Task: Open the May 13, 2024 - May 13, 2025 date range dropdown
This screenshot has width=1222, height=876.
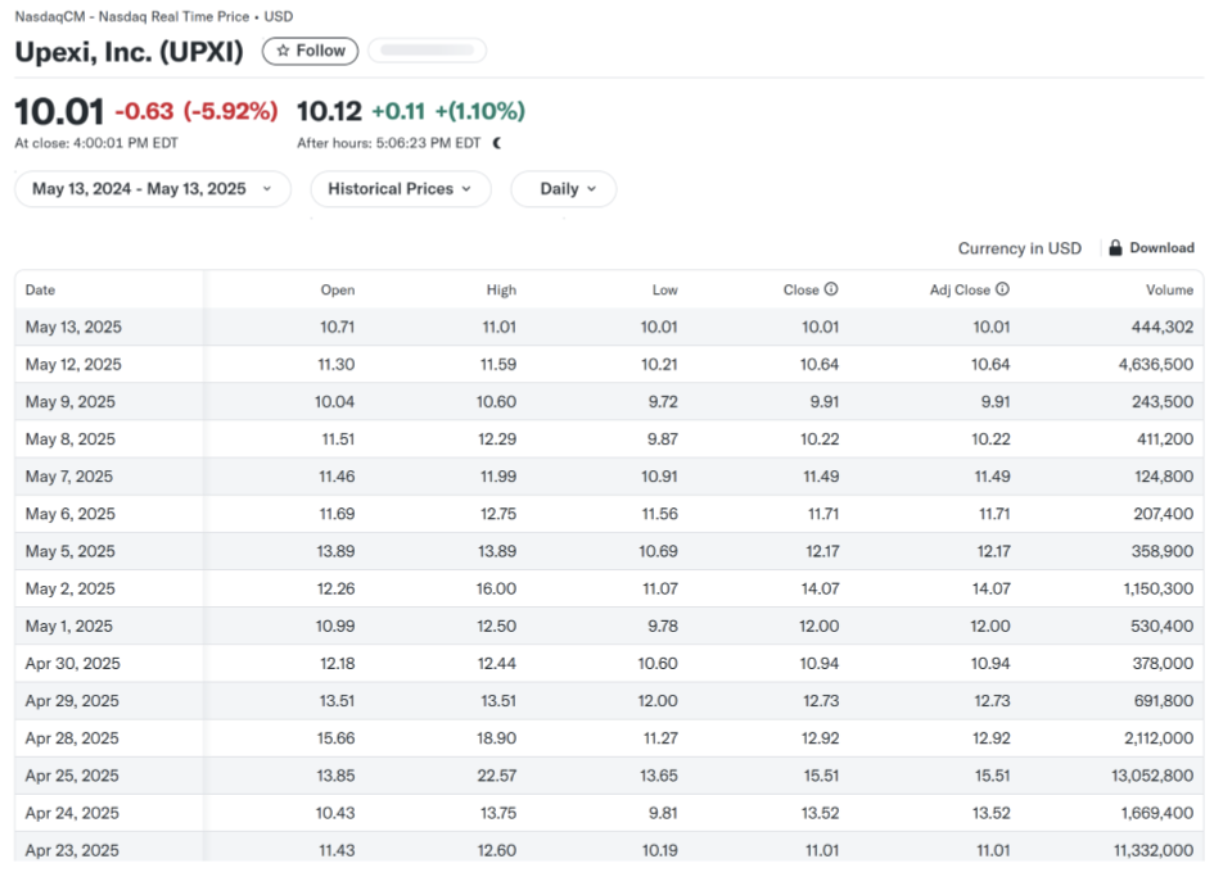Action: click(x=153, y=189)
